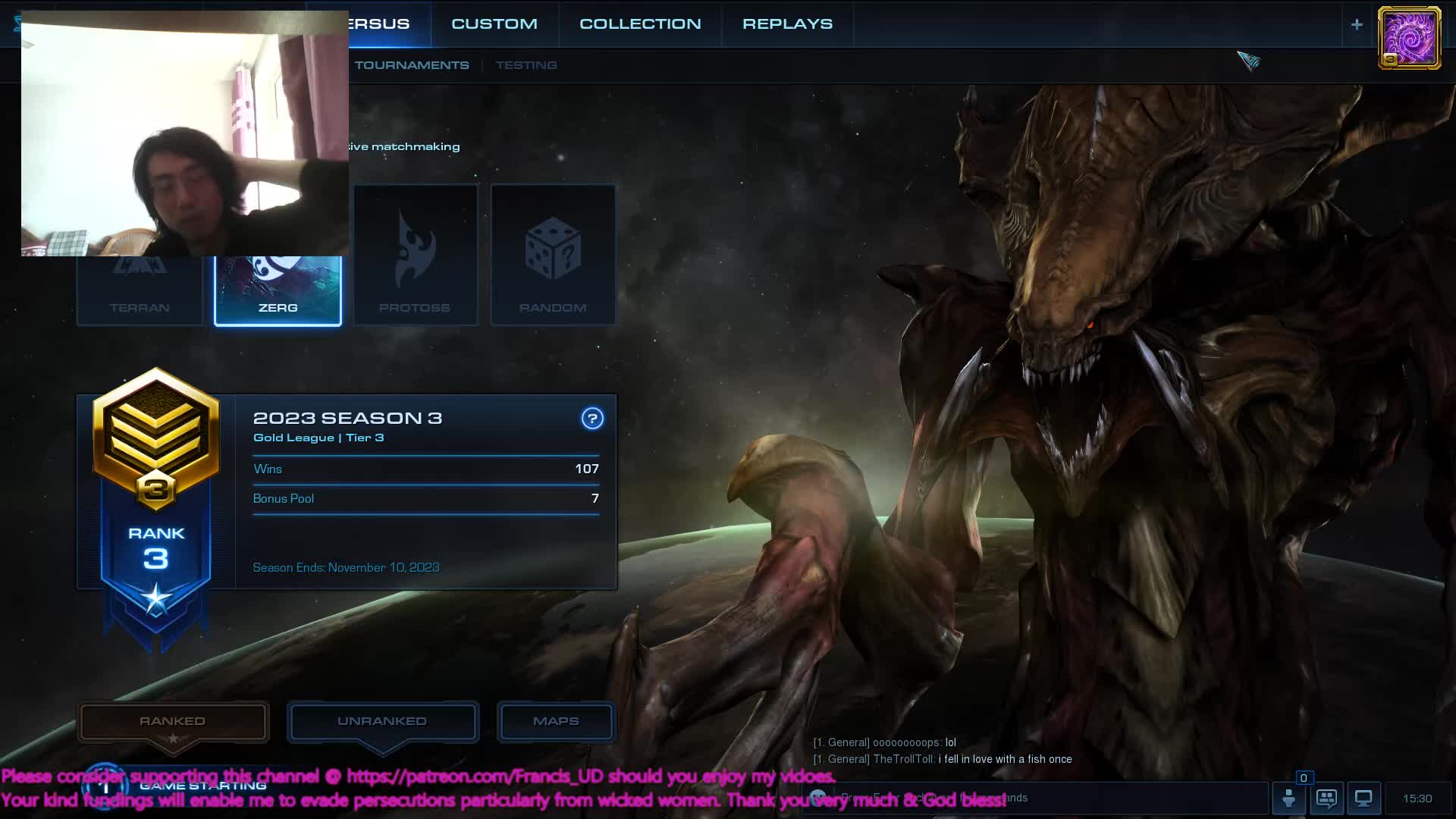The width and height of the screenshot is (1456, 819).
Task: Click the ooooooooops lol chat message
Action: 884,742
